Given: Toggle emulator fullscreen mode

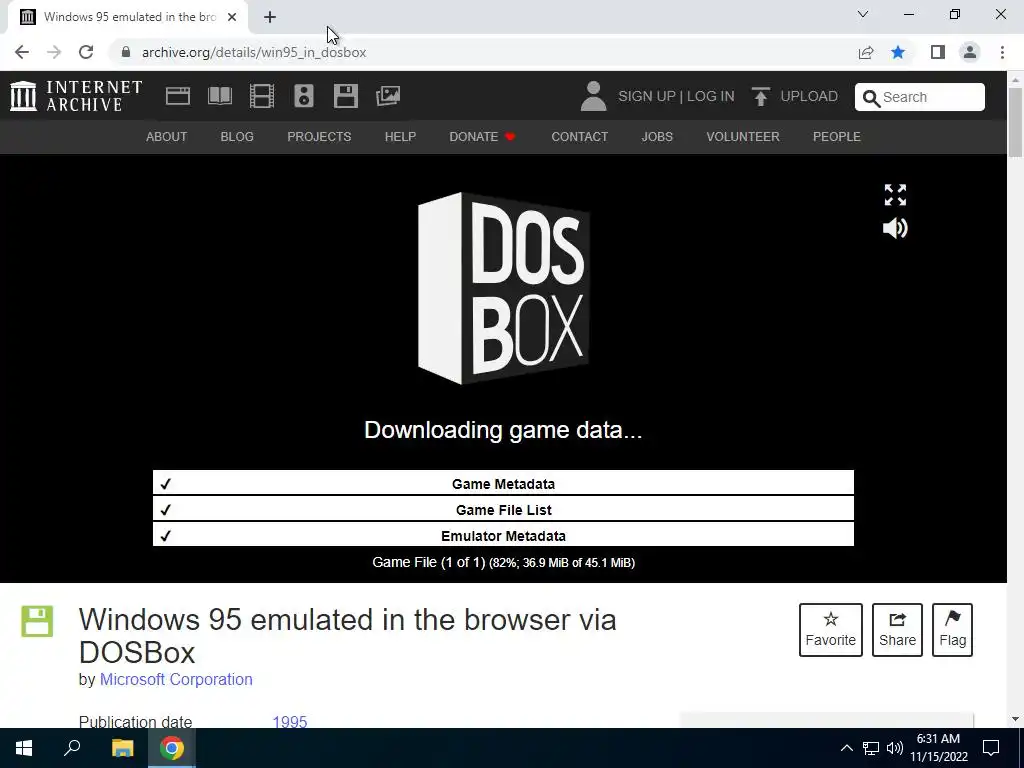Looking at the screenshot, I should (895, 195).
